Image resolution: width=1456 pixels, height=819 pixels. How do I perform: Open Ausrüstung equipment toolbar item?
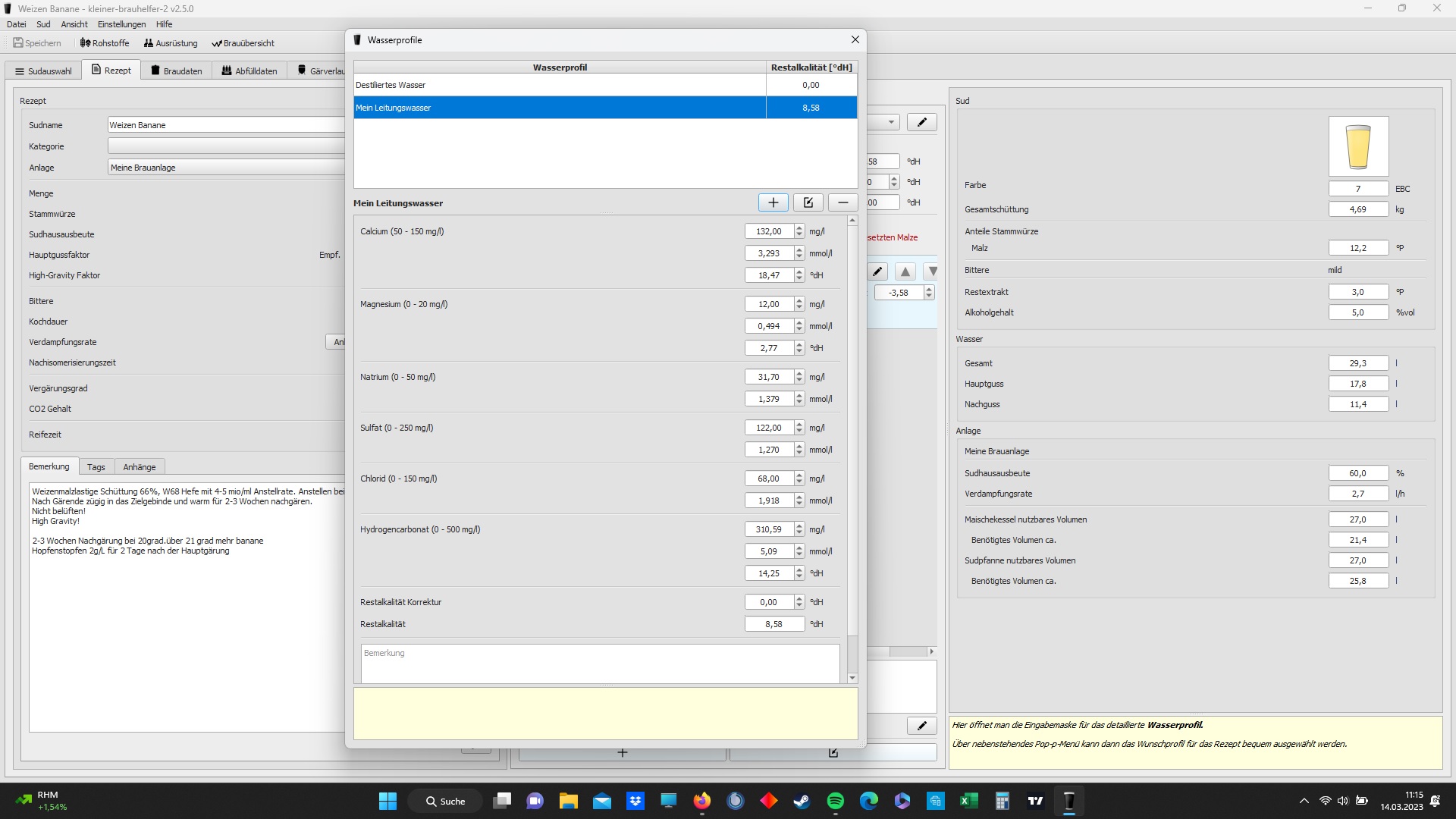pos(171,43)
